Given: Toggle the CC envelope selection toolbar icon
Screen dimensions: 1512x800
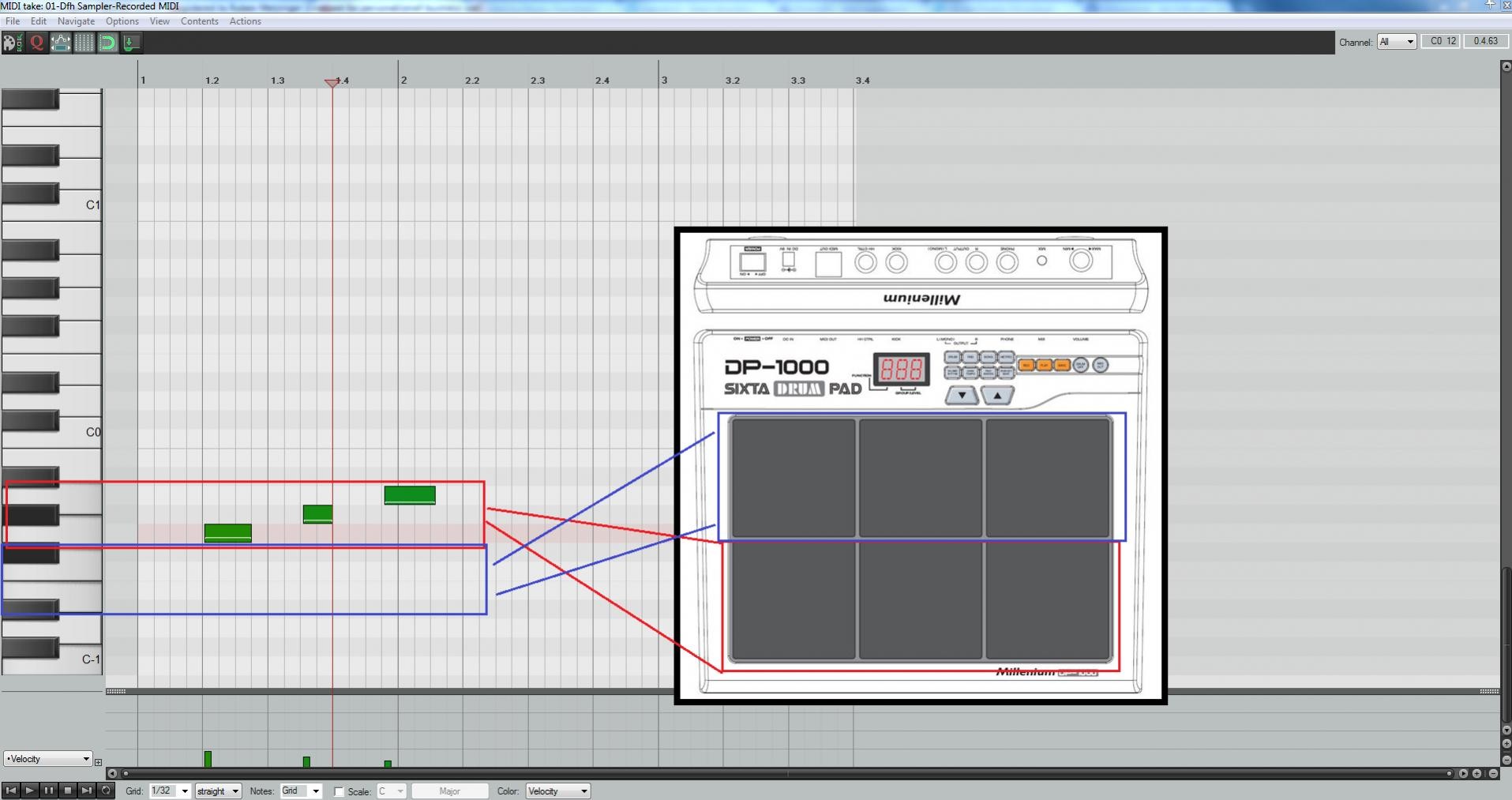Looking at the screenshot, I should [x=61, y=43].
